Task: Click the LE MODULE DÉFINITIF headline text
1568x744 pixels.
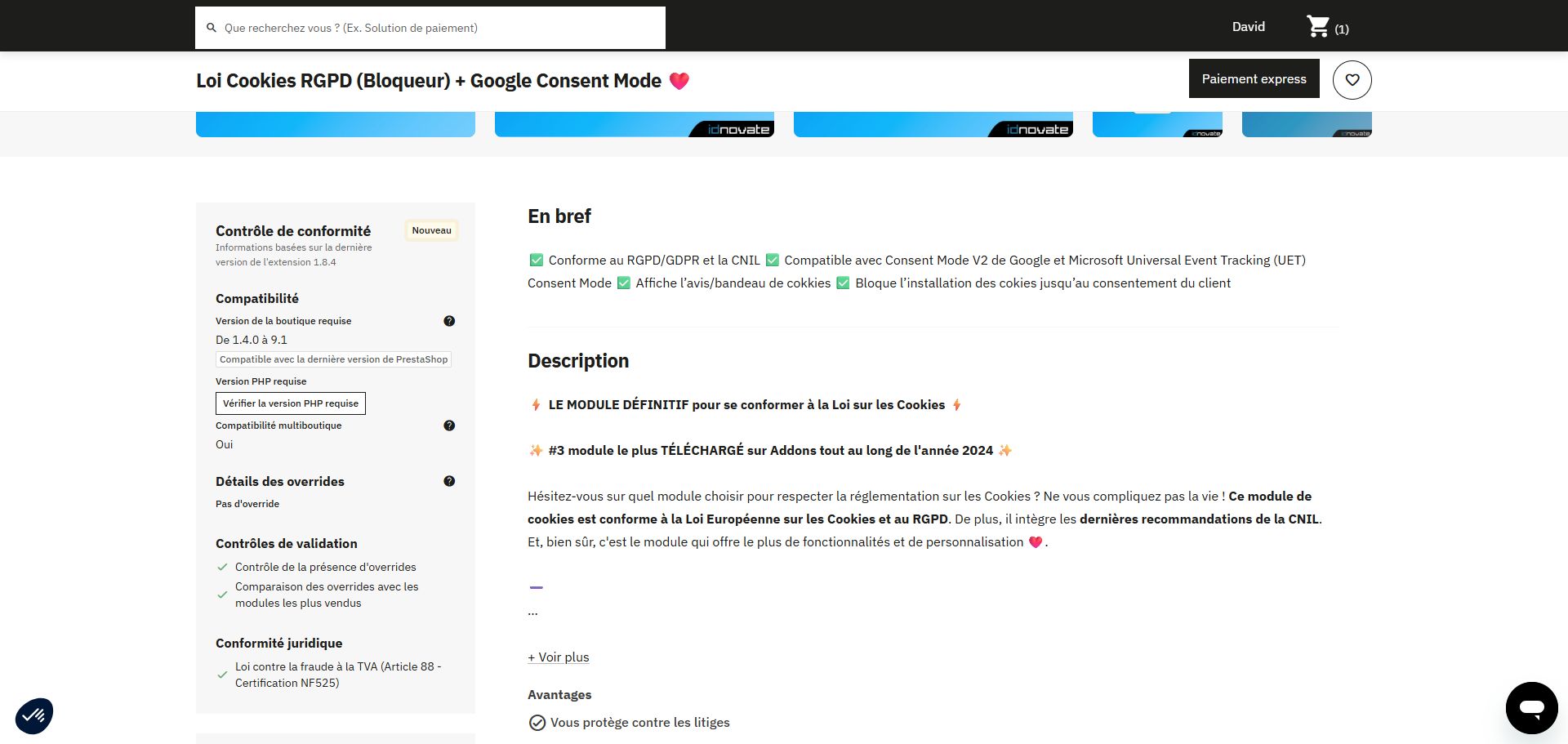Action: [746, 405]
